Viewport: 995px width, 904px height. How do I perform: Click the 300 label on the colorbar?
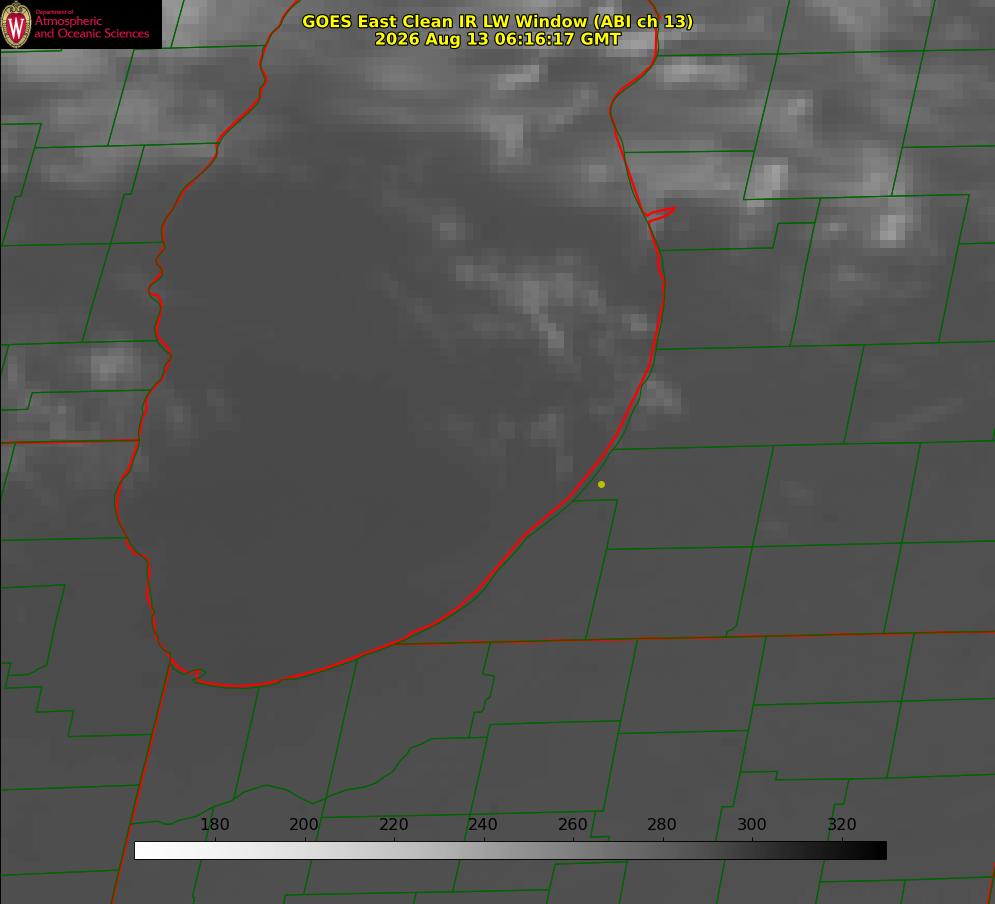pos(751,824)
